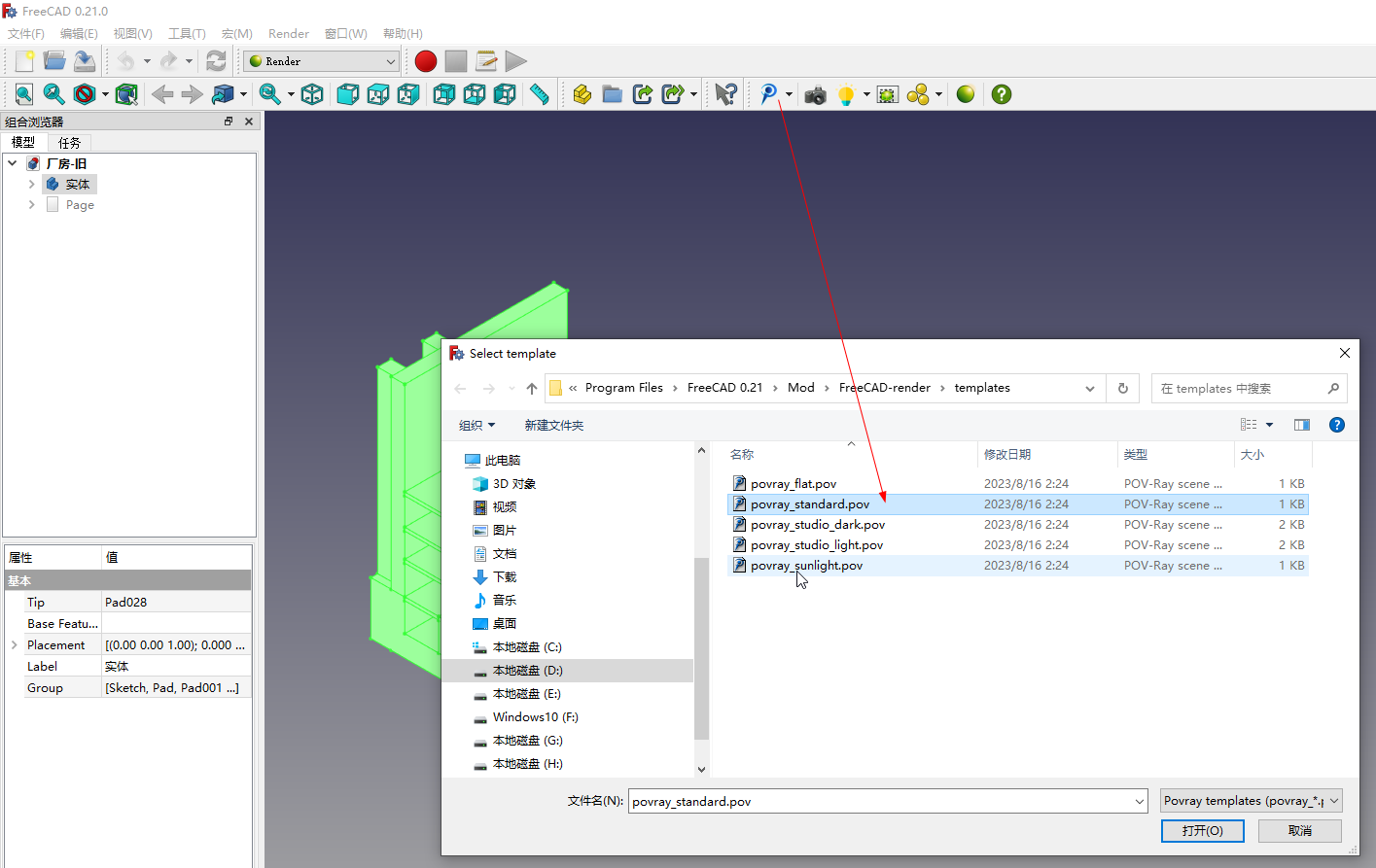Set bottom view cube icon
Viewport: 1376px width, 868px height.
tap(475, 94)
